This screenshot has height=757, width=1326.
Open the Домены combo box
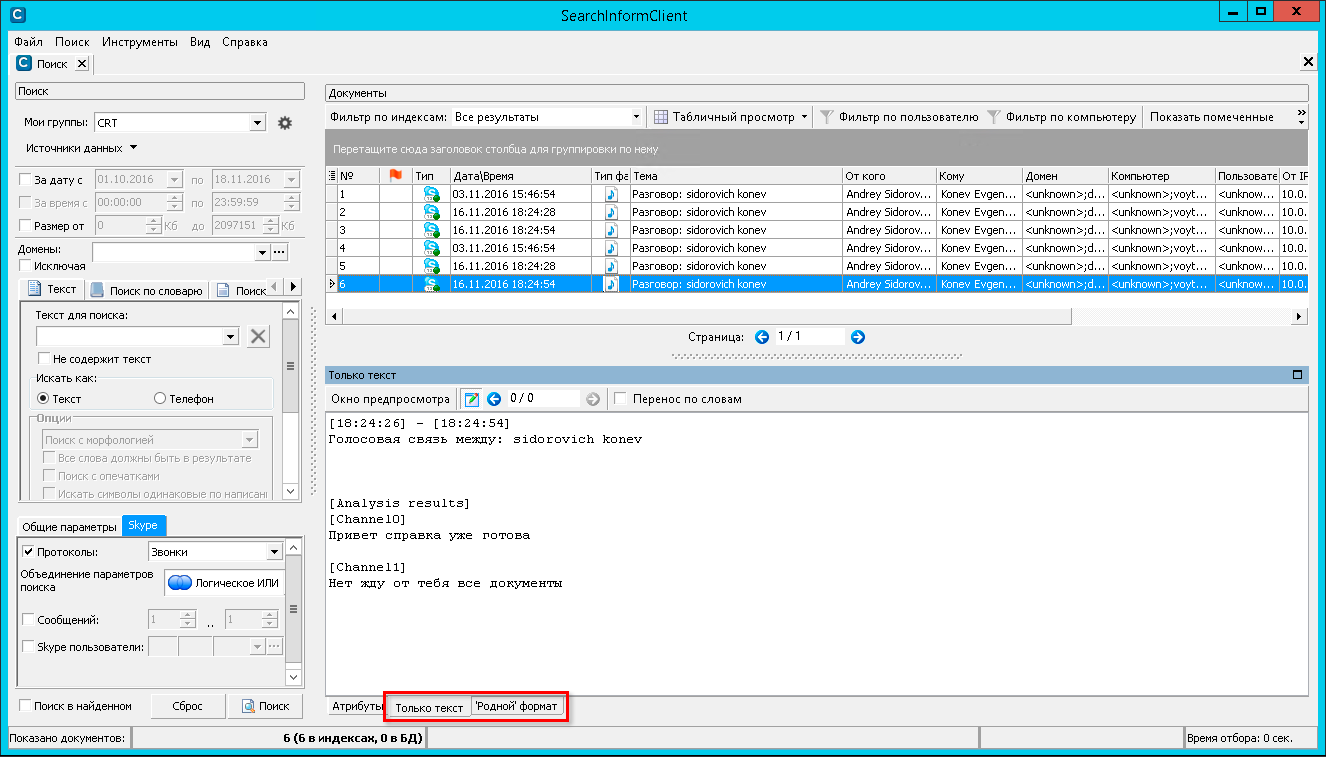[x=263, y=252]
